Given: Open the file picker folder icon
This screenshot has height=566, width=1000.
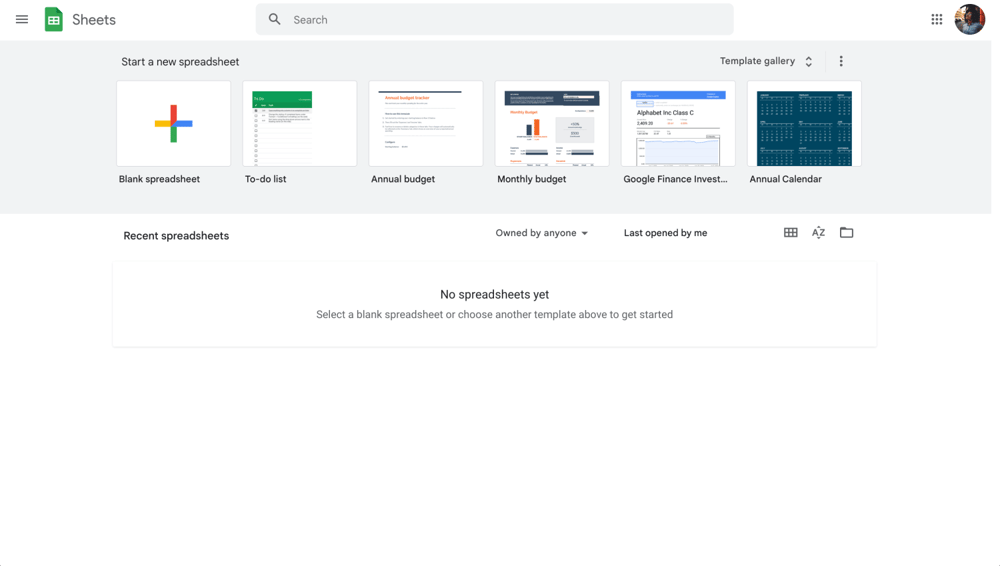Looking at the screenshot, I should [x=847, y=233].
